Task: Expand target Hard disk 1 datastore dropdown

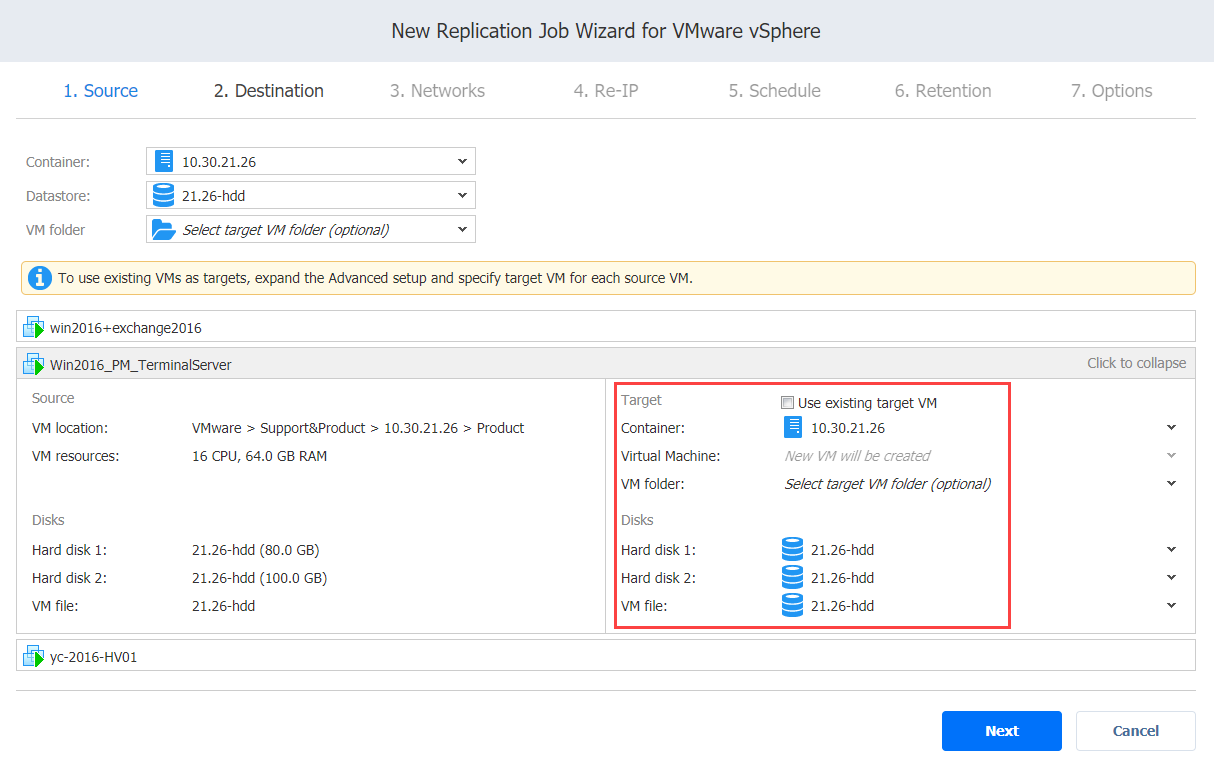Action: point(1172,549)
